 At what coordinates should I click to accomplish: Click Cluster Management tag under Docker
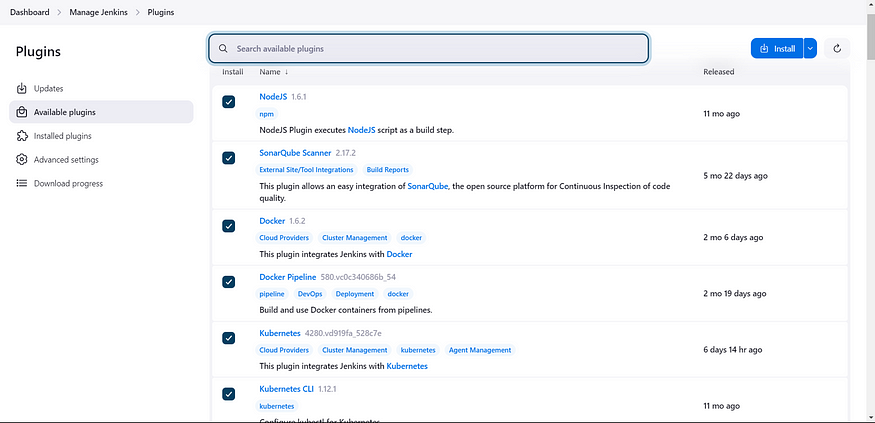[x=354, y=238]
